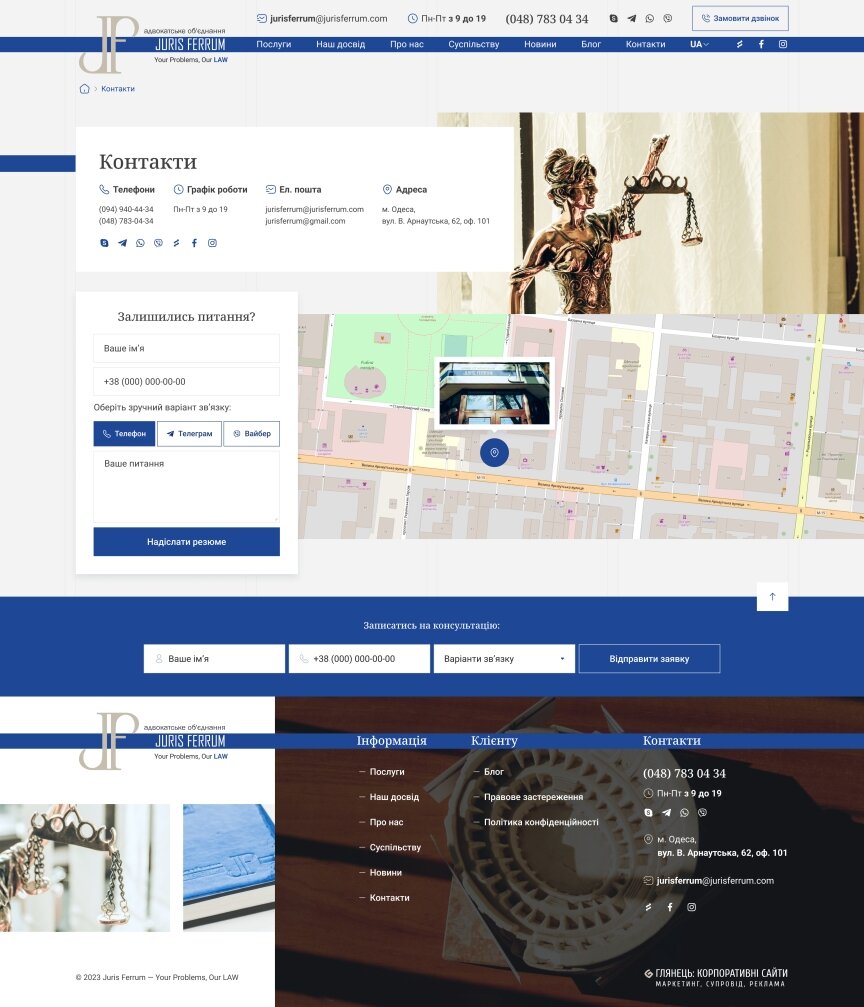This screenshot has height=1007, width=864.
Task: Open Facebook icon in Контакти card
Action: click(194, 243)
